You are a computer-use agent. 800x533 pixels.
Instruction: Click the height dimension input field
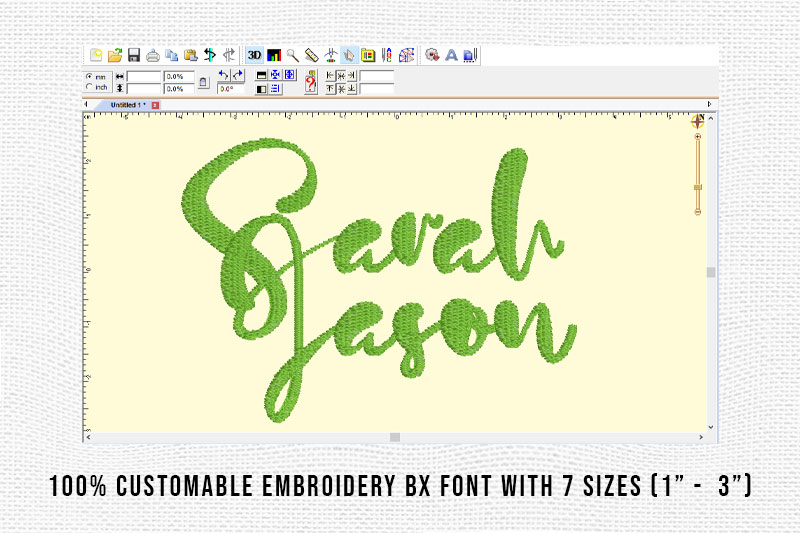[144, 89]
